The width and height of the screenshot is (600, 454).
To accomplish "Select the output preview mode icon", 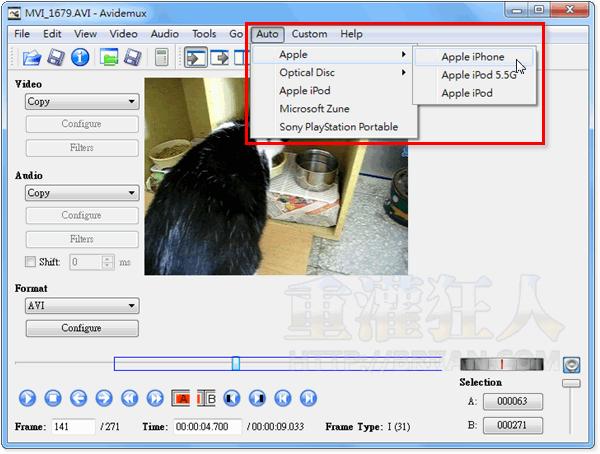I will 220,58.
